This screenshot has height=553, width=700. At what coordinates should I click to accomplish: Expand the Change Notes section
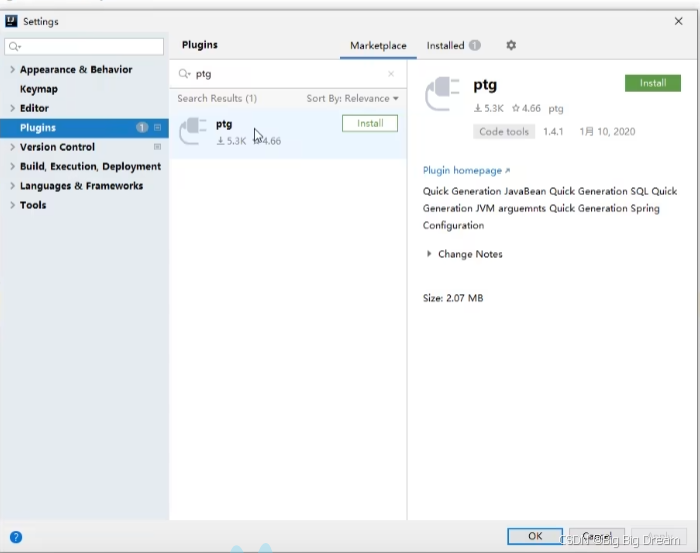click(429, 254)
